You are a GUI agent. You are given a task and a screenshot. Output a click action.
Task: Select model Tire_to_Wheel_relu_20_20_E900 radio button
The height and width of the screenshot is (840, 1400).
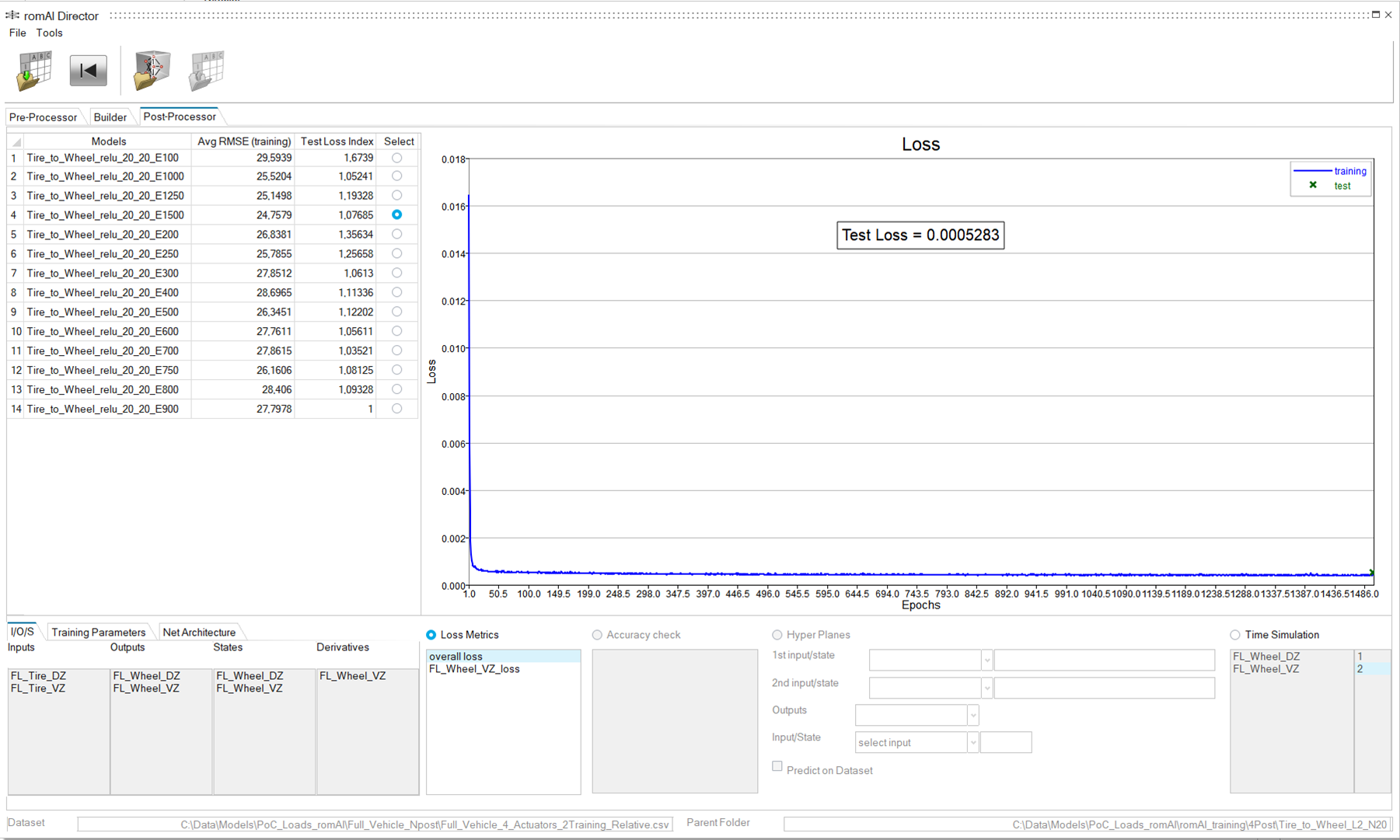click(396, 409)
